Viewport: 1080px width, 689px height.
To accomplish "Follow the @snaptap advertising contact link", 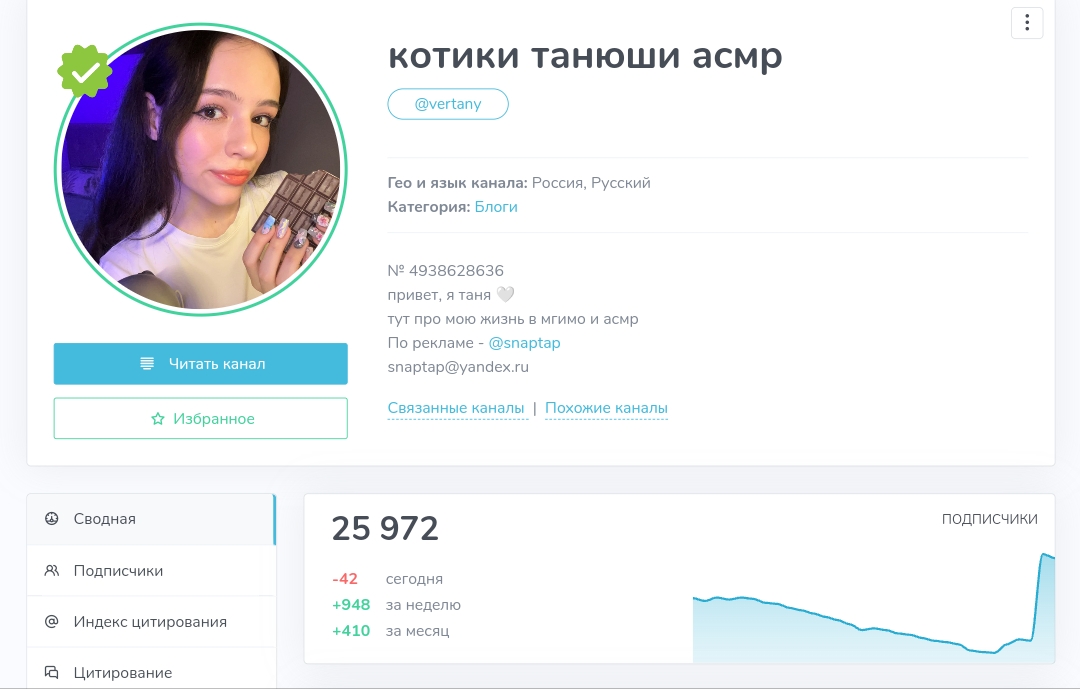I will [x=524, y=342].
